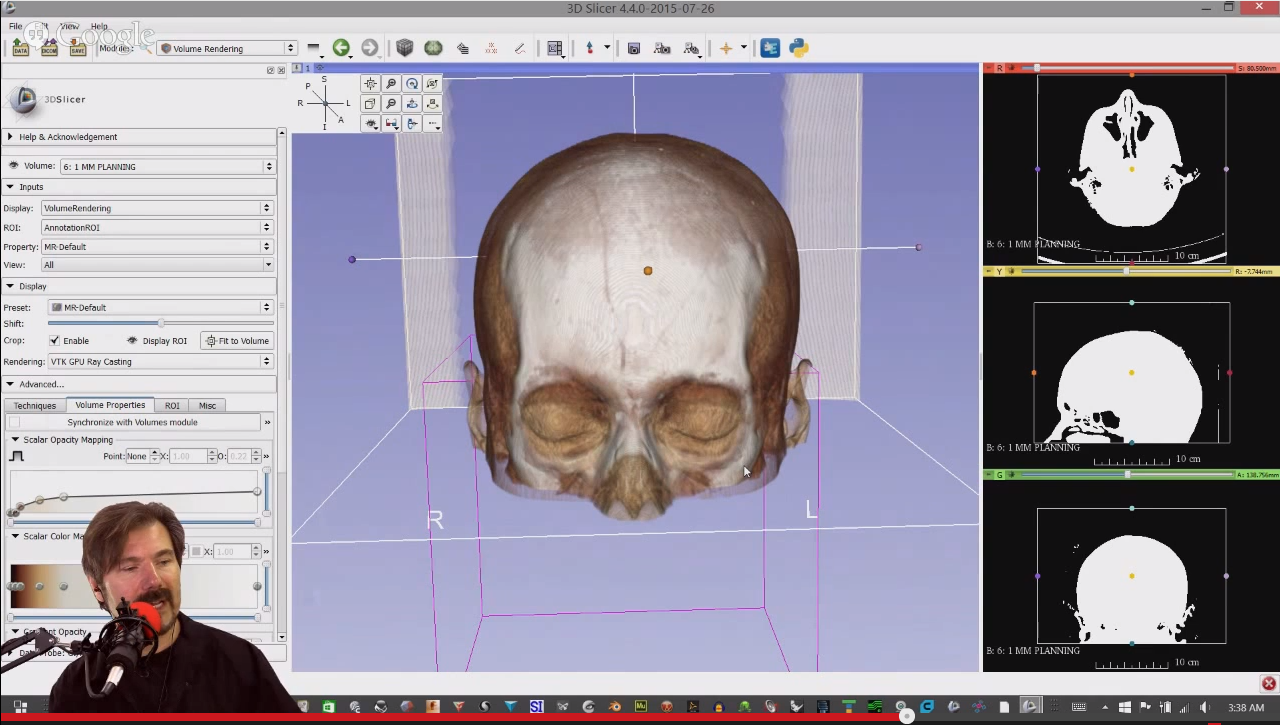This screenshot has height=725, width=1280.
Task: Click the yellow slice offset slider
Action: coord(1126,271)
